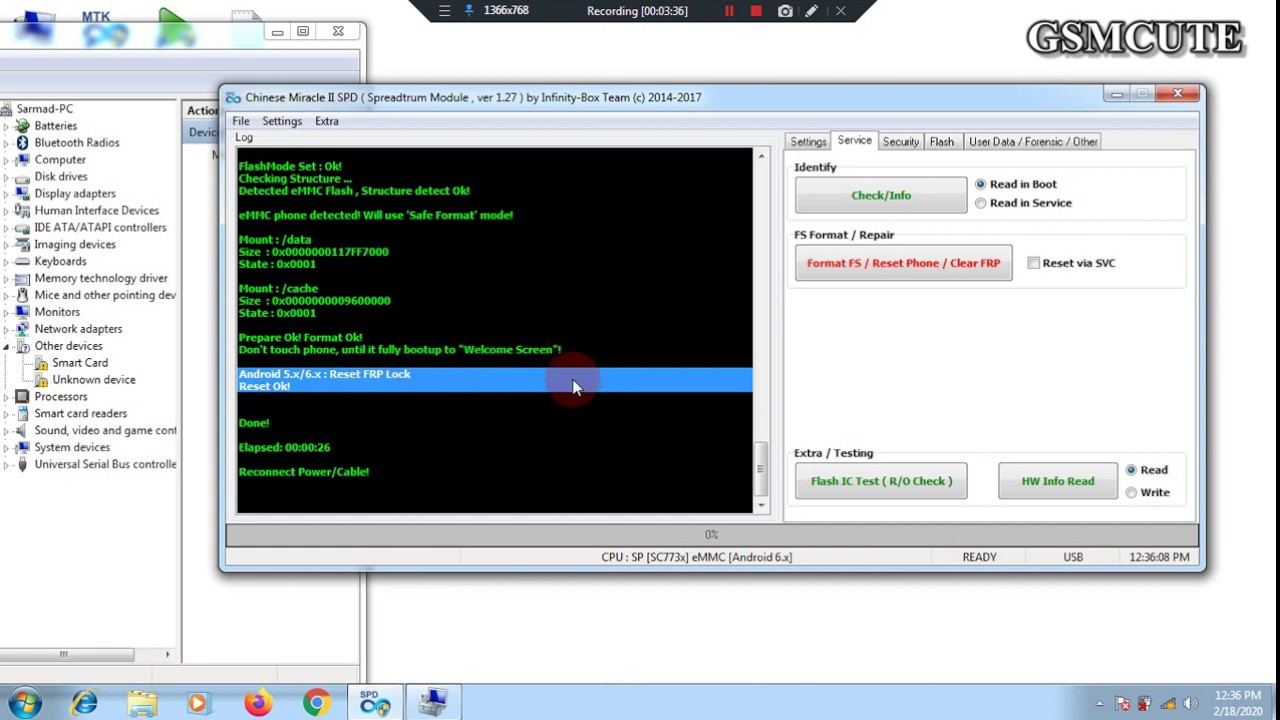Switch to the Settings tab
1280x720 pixels.
click(x=808, y=142)
